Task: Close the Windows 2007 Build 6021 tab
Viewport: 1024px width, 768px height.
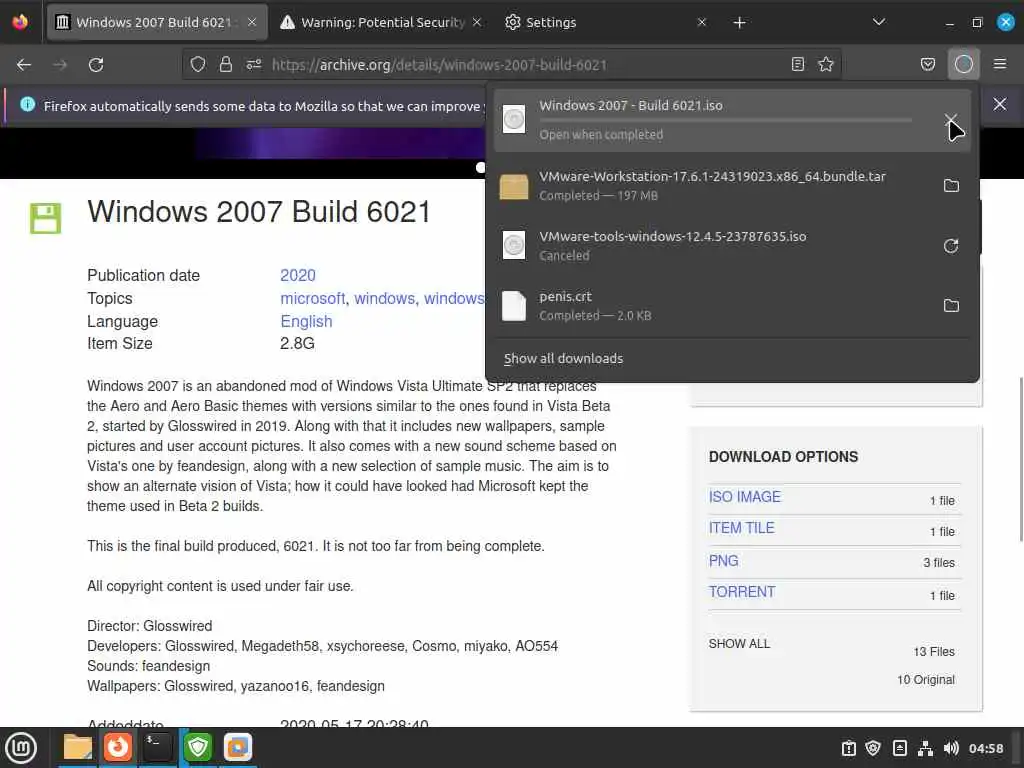Action: (x=252, y=22)
